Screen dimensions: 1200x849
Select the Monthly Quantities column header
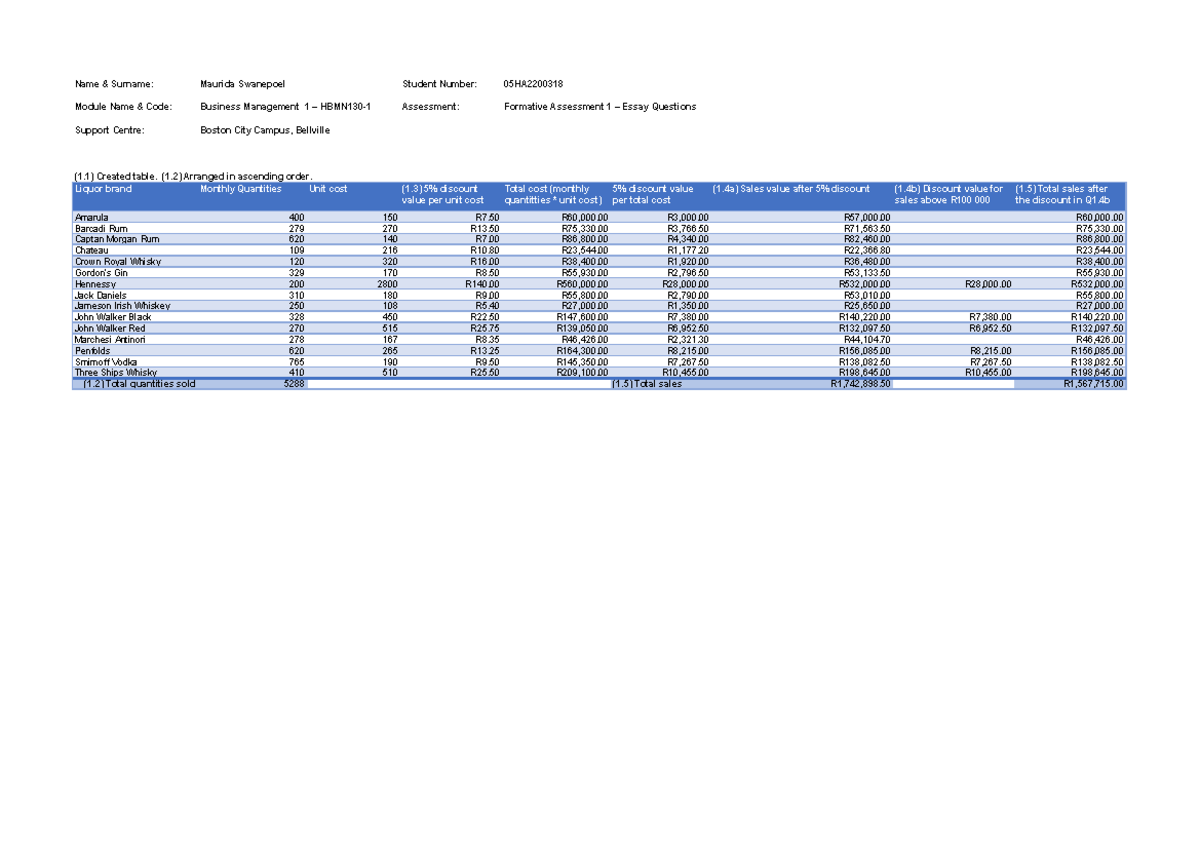click(x=240, y=189)
